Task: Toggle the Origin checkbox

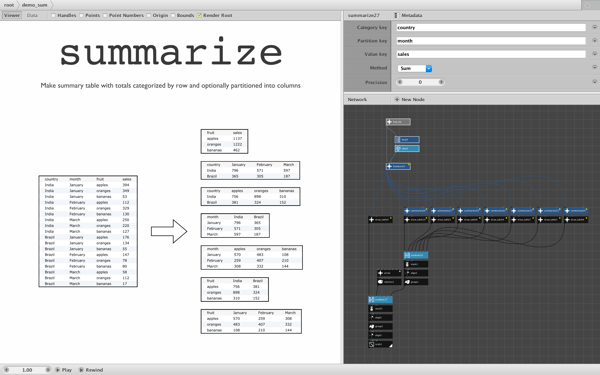Action: (x=148, y=15)
